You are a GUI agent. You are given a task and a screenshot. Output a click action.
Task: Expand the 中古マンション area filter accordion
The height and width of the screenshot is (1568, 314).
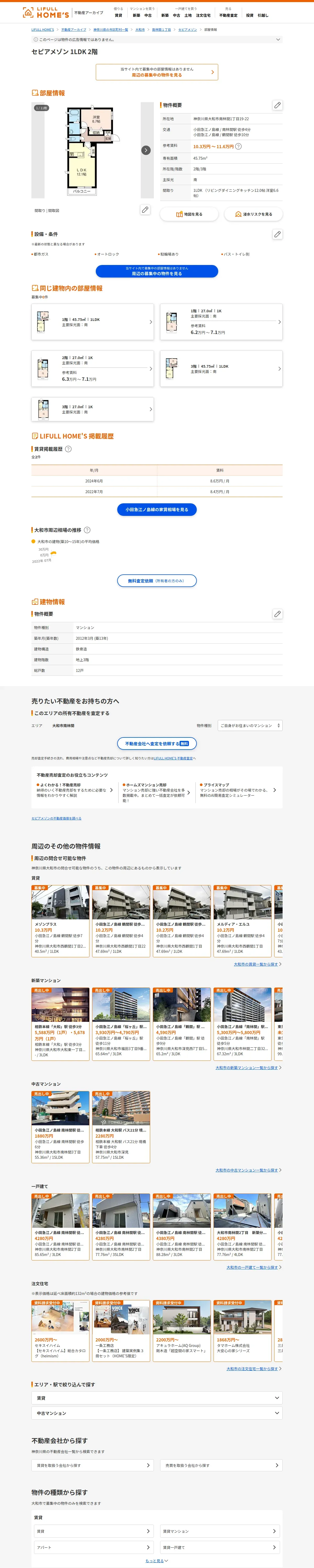[x=157, y=1413]
